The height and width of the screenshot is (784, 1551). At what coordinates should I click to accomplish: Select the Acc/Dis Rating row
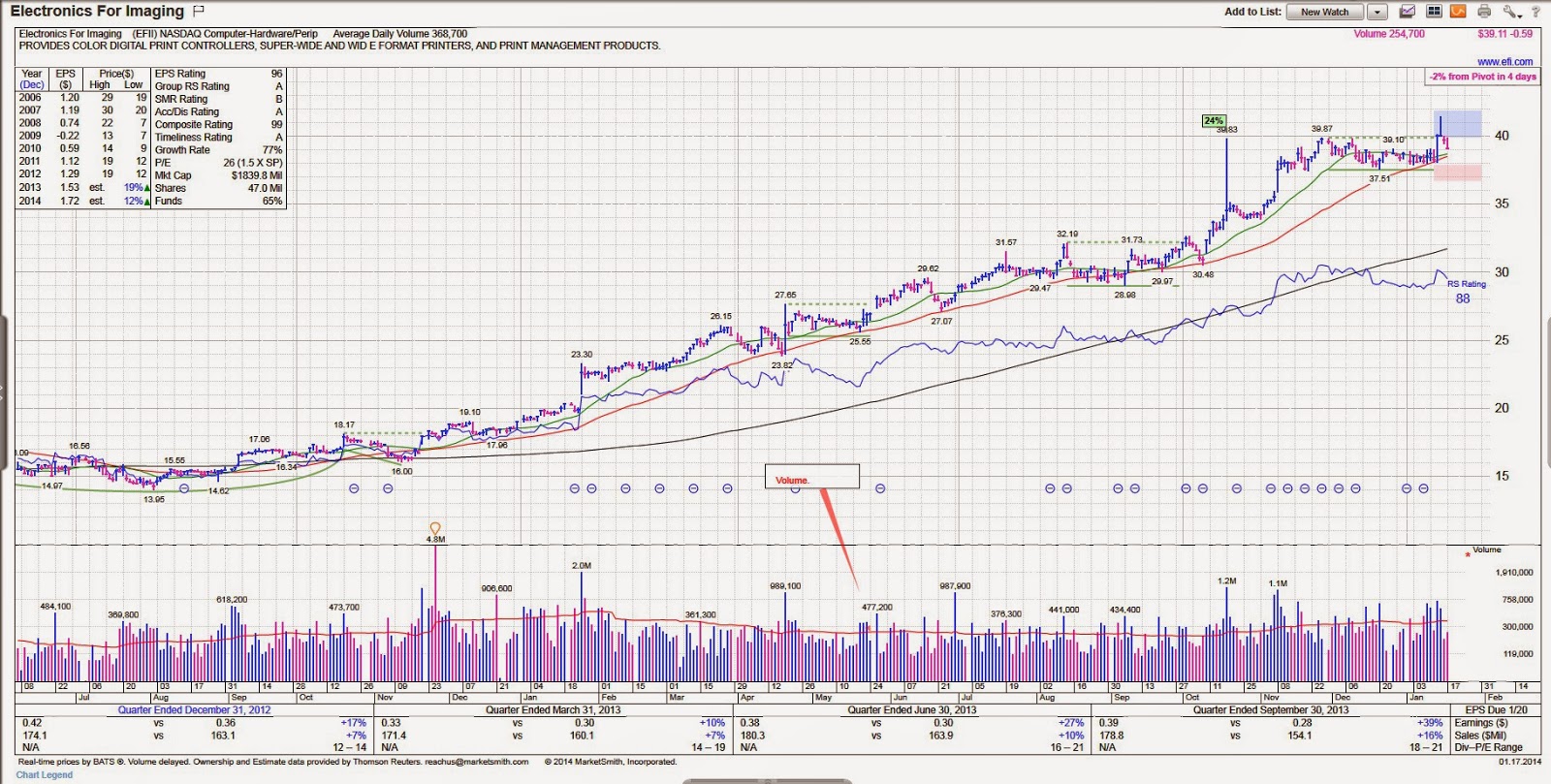coord(219,111)
